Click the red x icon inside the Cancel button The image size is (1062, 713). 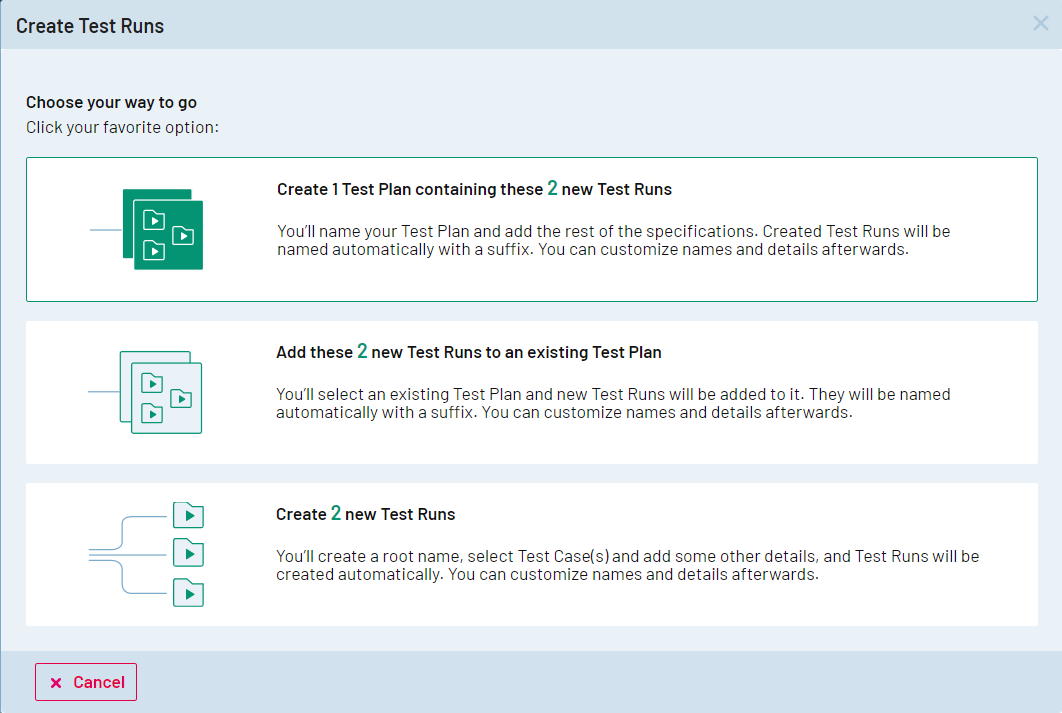tap(56, 682)
